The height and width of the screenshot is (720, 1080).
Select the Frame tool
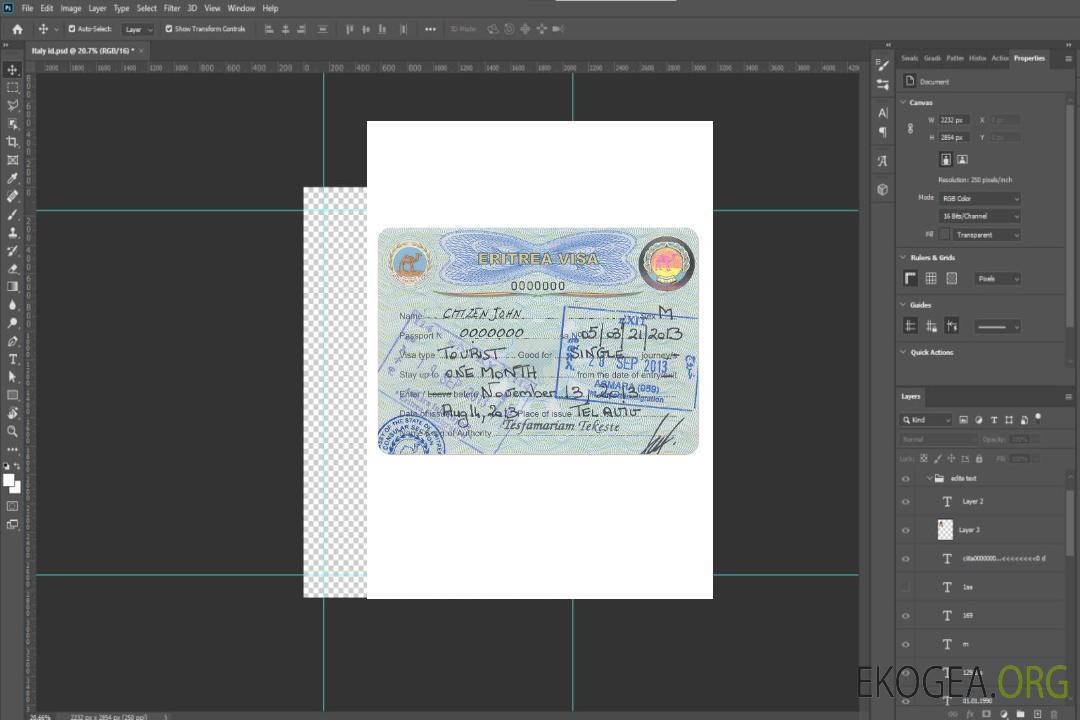[12, 160]
